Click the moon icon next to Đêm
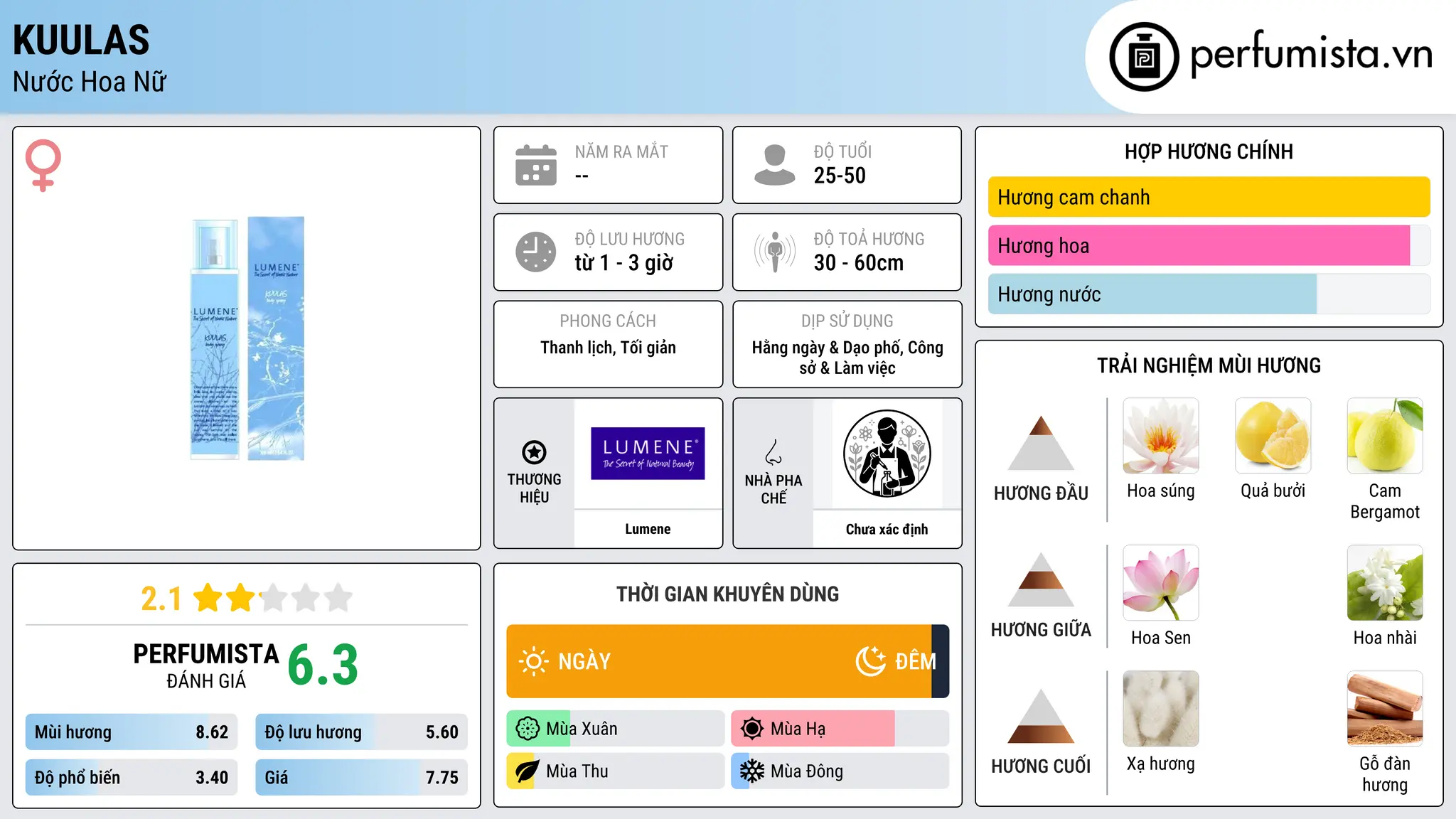Screen dimensions: 1456x819 click(870, 661)
